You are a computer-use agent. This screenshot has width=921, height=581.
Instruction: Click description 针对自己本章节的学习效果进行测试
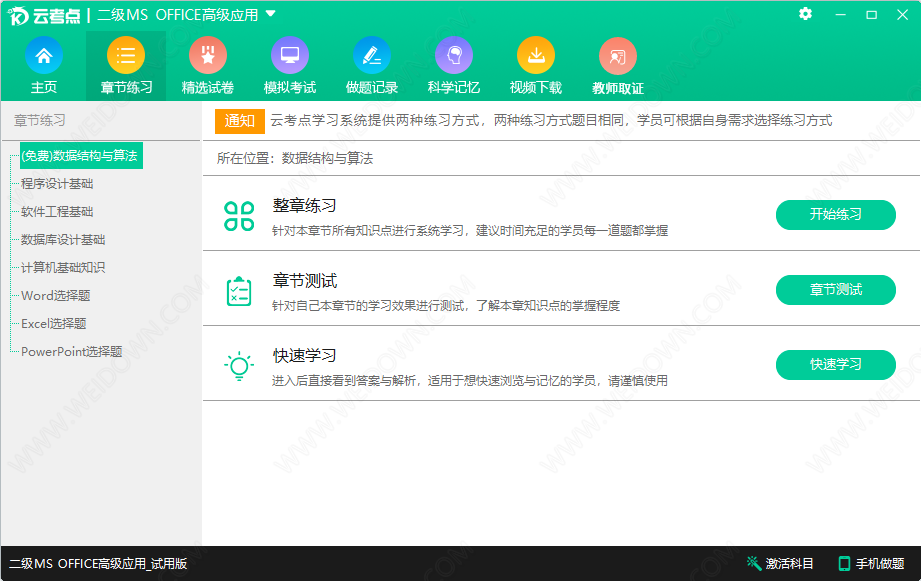tap(446, 306)
